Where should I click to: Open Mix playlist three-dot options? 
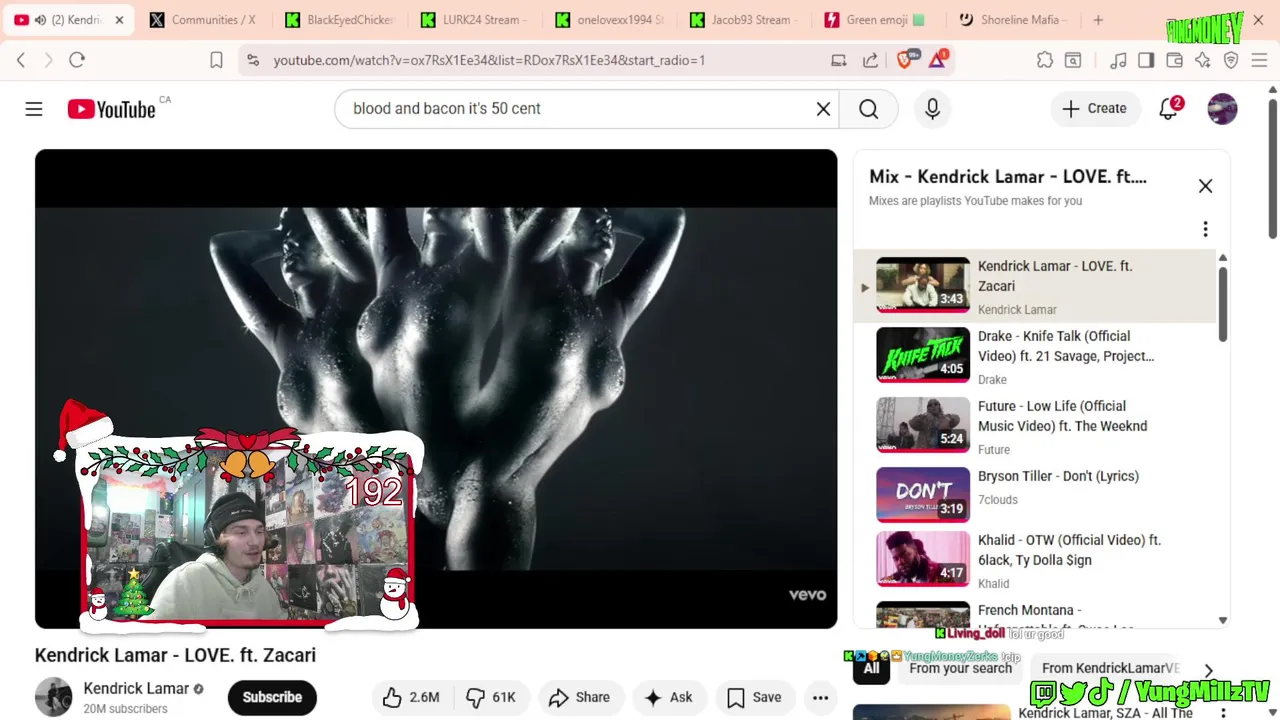point(1205,229)
